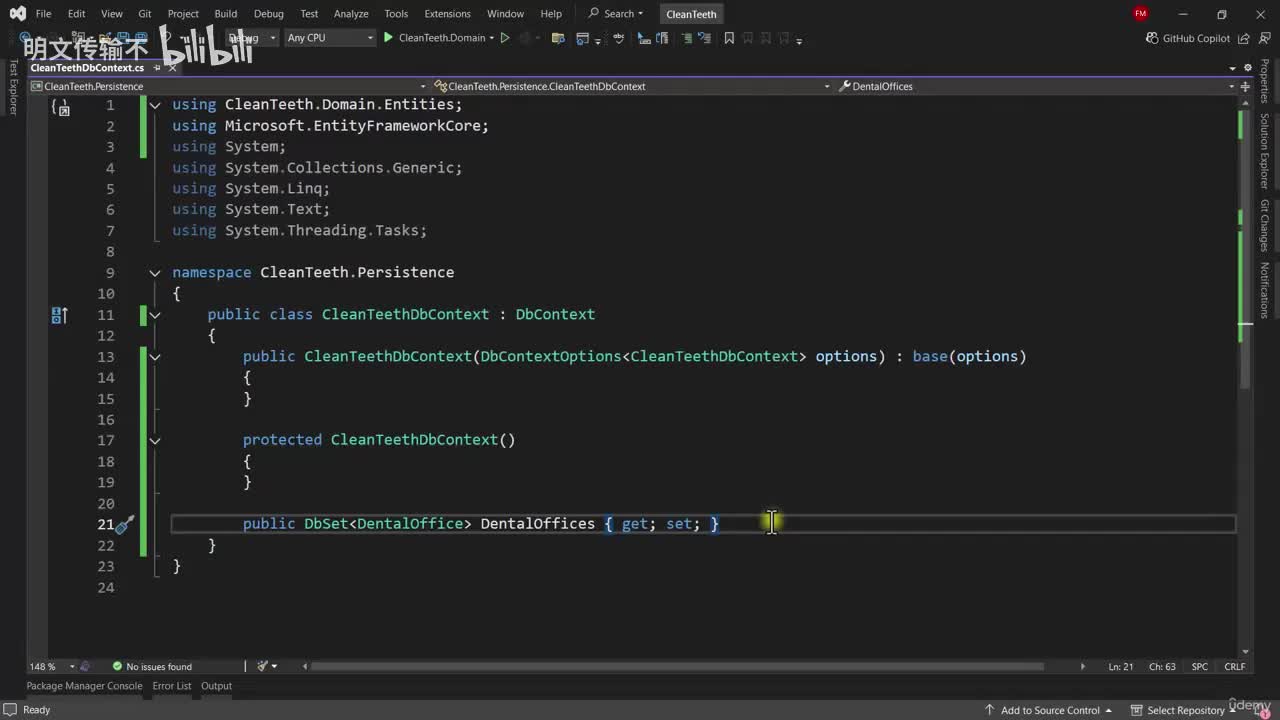Switch to the Error List tab
Screen dimensions: 1280x720
(x=171, y=686)
